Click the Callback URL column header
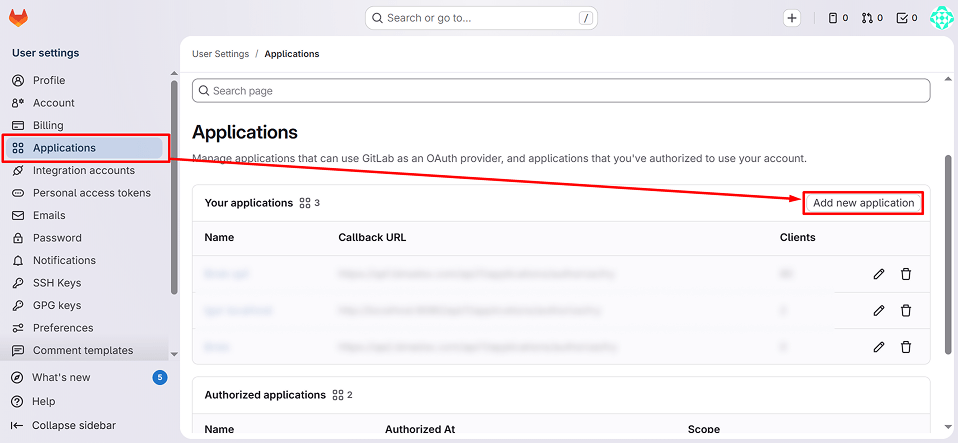Viewport: 958px width, 443px height. (372, 238)
